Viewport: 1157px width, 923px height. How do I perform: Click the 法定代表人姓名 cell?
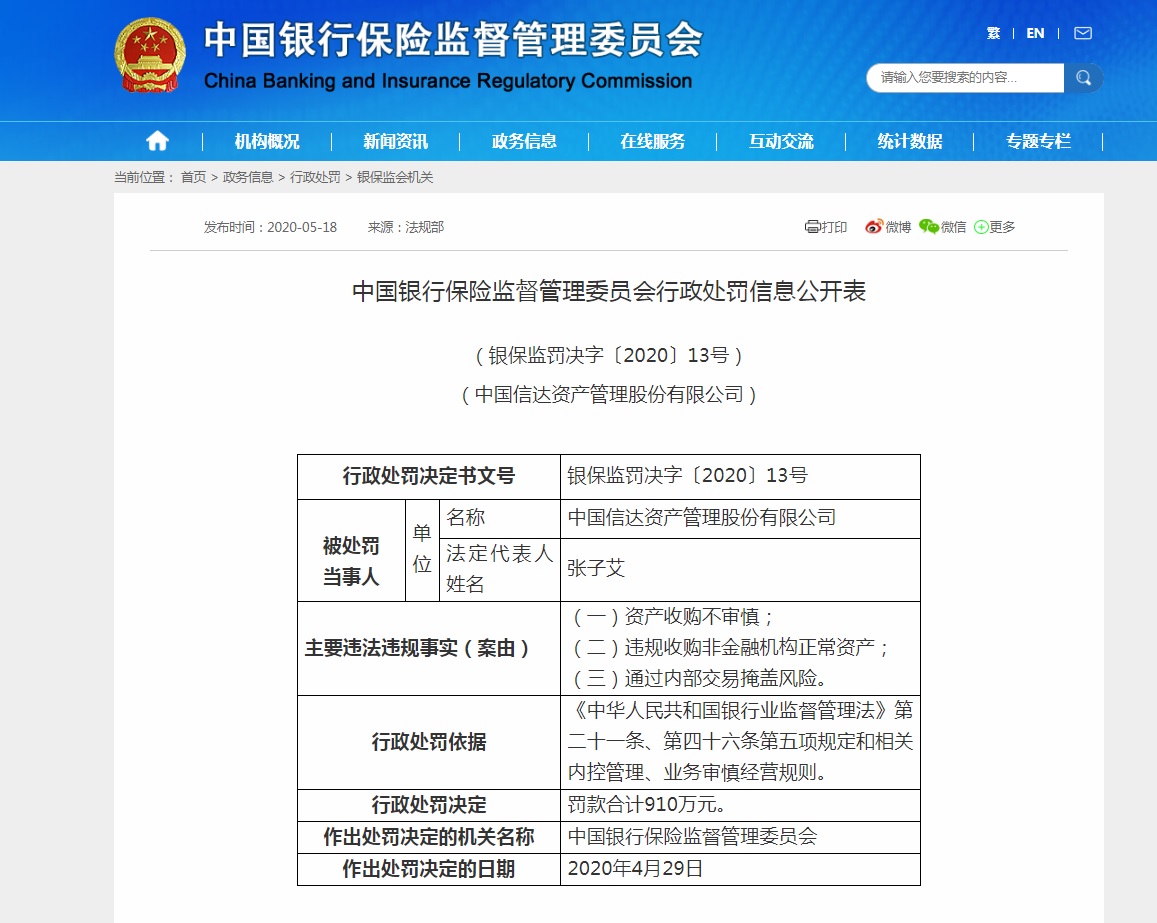500,569
